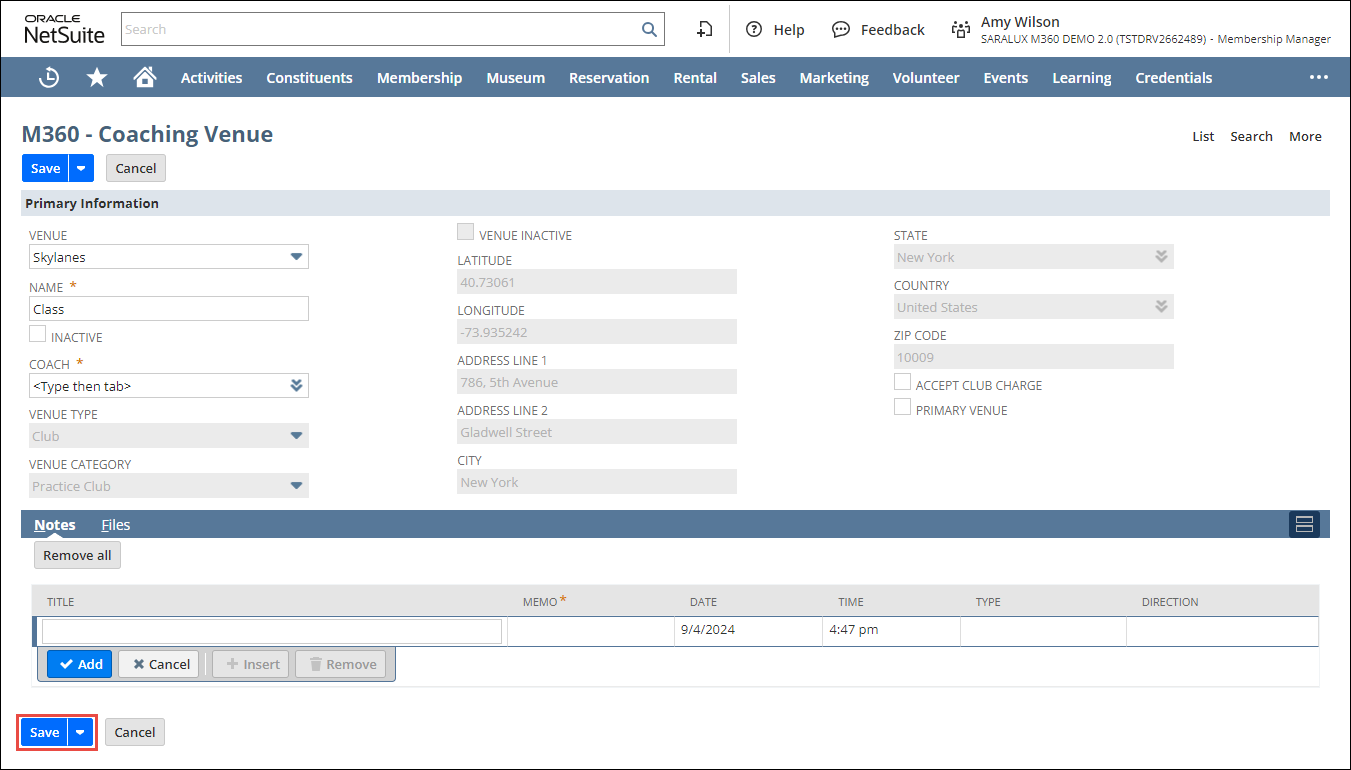
Task: Check the Inactive checkbox under Name
Action: pos(38,335)
